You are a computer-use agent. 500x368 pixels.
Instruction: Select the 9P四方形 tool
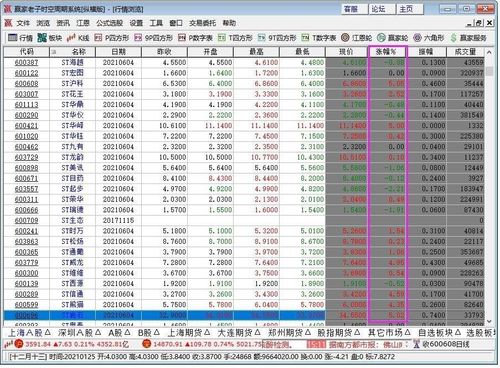pyautogui.click(x=154, y=38)
